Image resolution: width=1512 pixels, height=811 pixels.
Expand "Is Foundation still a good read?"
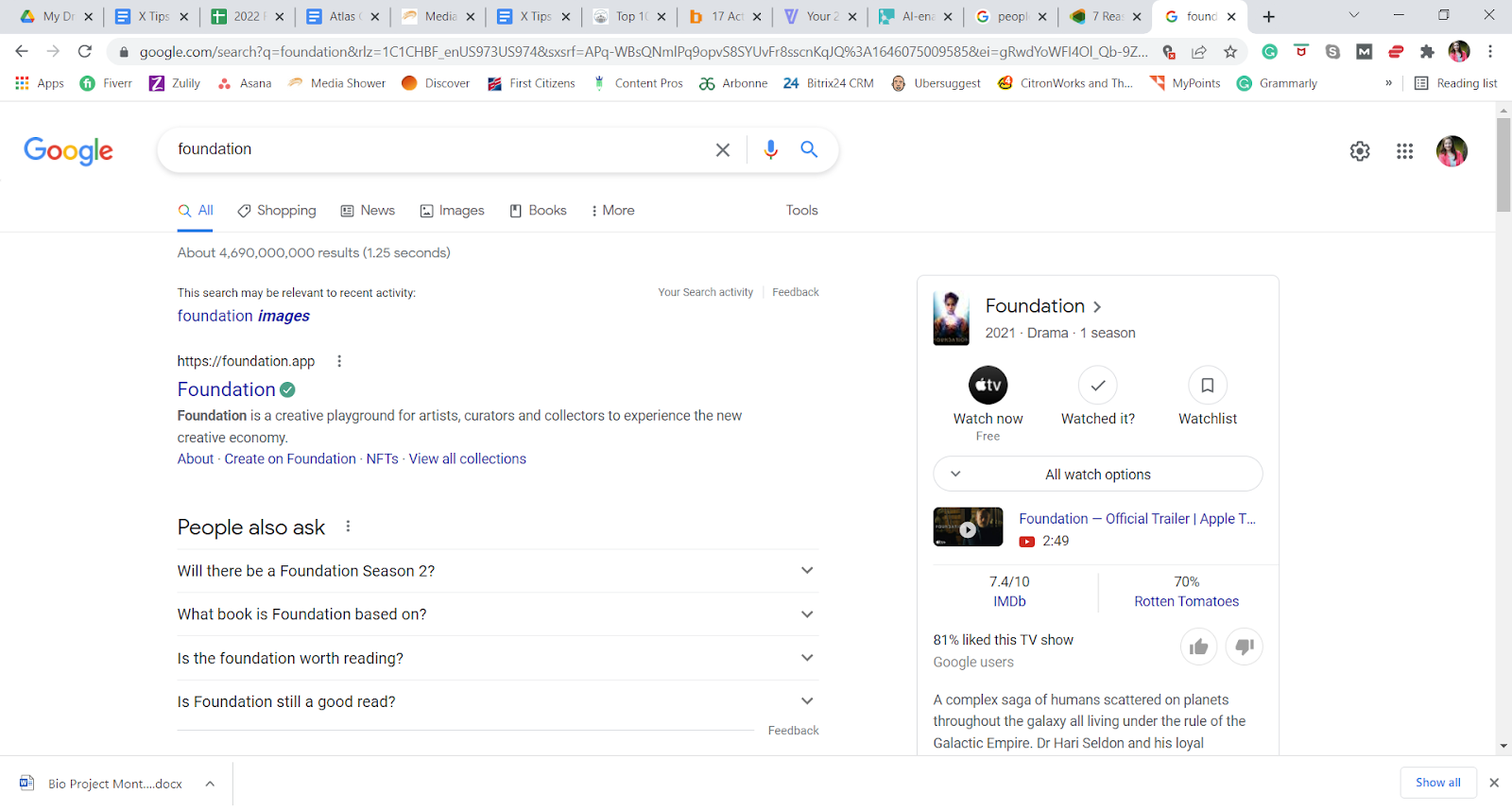[x=498, y=701]
